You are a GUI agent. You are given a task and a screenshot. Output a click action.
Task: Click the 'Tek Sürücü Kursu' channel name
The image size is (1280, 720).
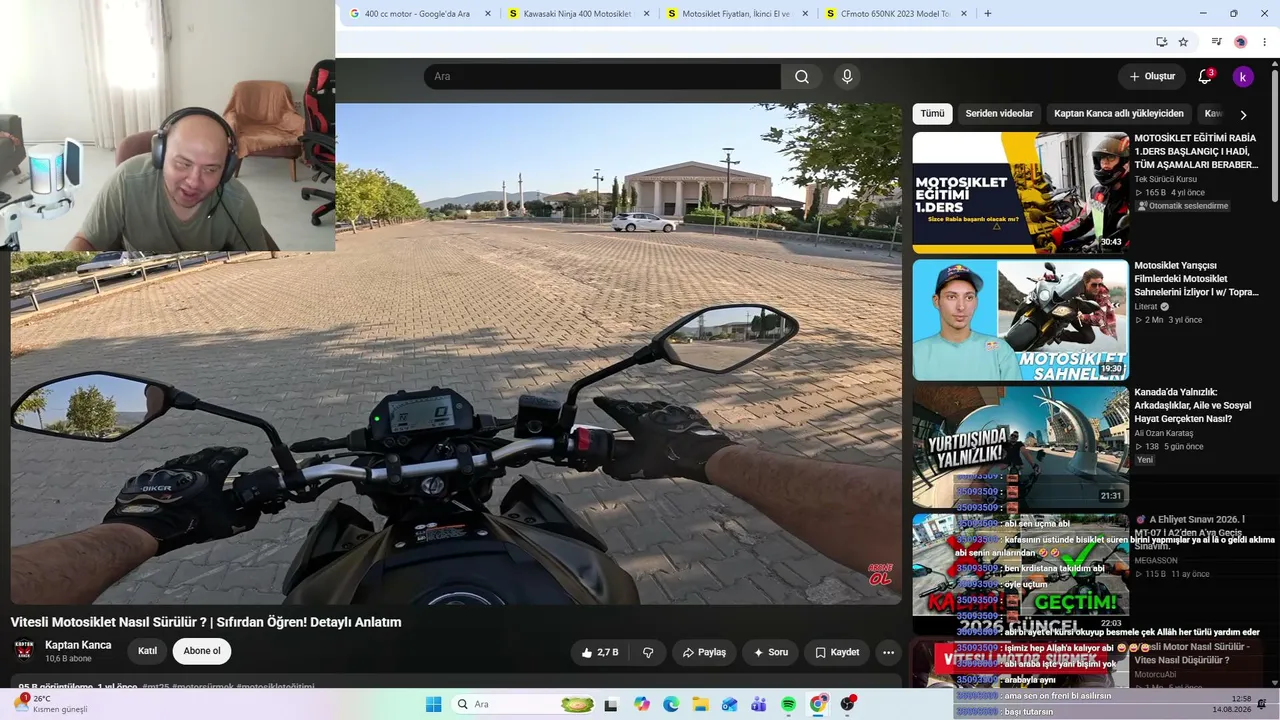(x=1165, y=179)
